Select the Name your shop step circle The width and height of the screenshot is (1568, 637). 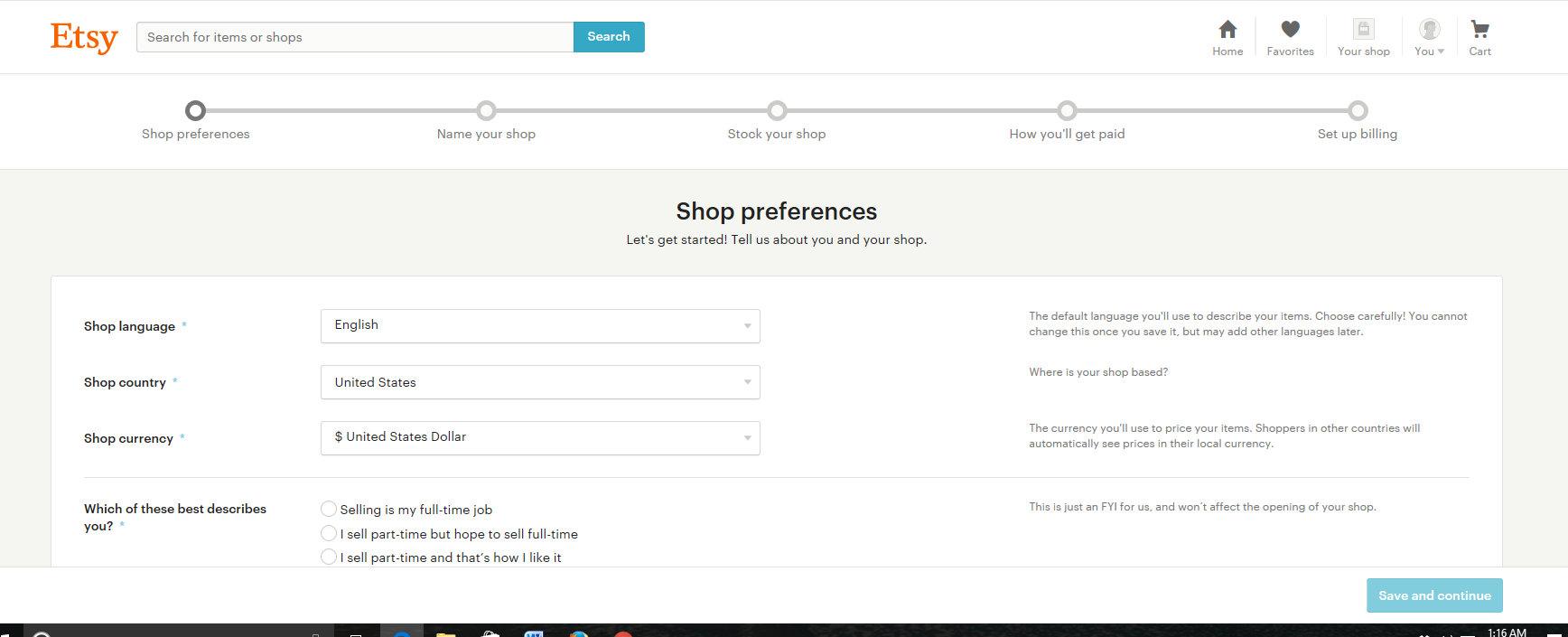tap(486, 110)
